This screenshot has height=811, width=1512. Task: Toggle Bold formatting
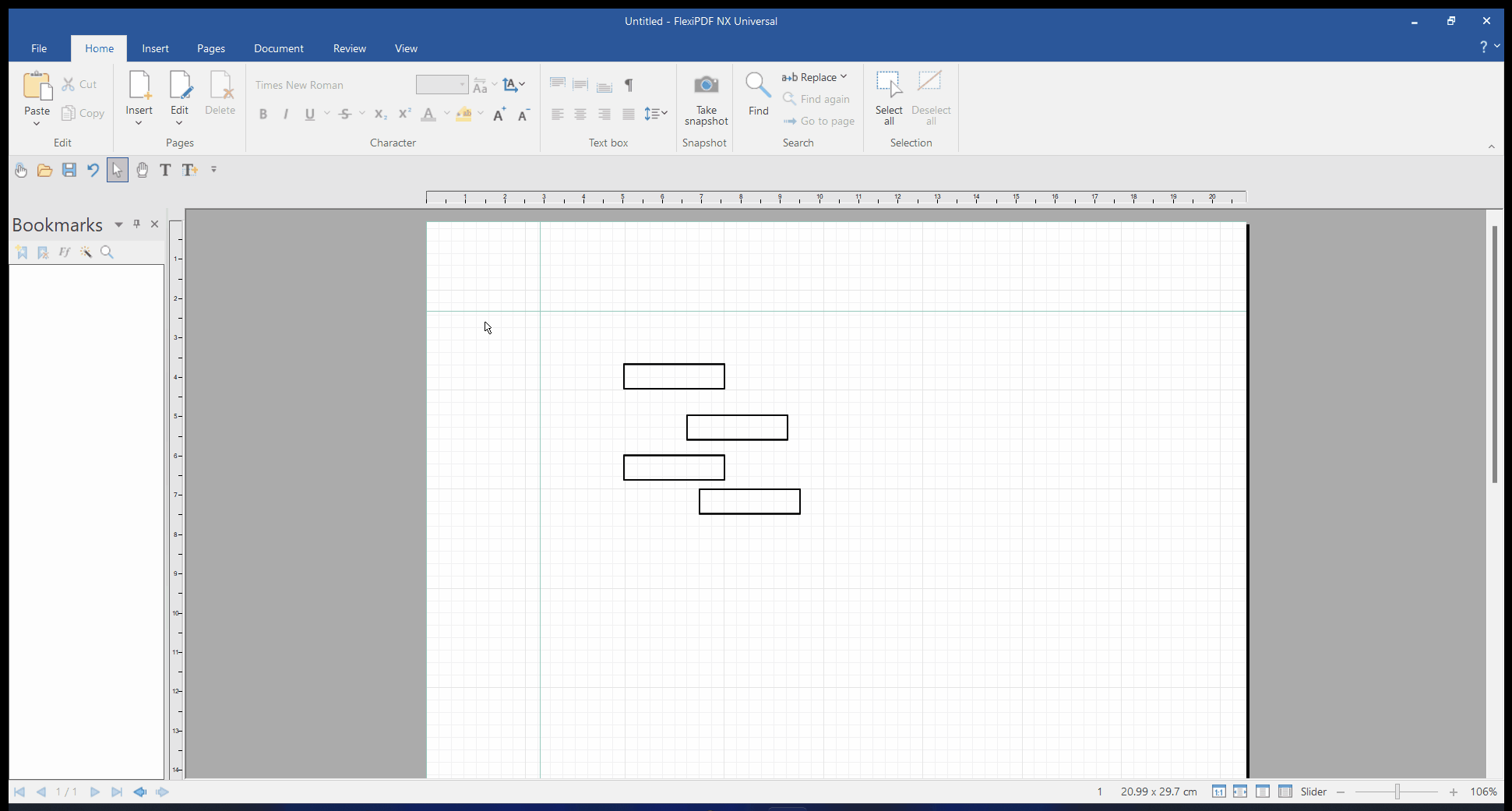point(263,115)
